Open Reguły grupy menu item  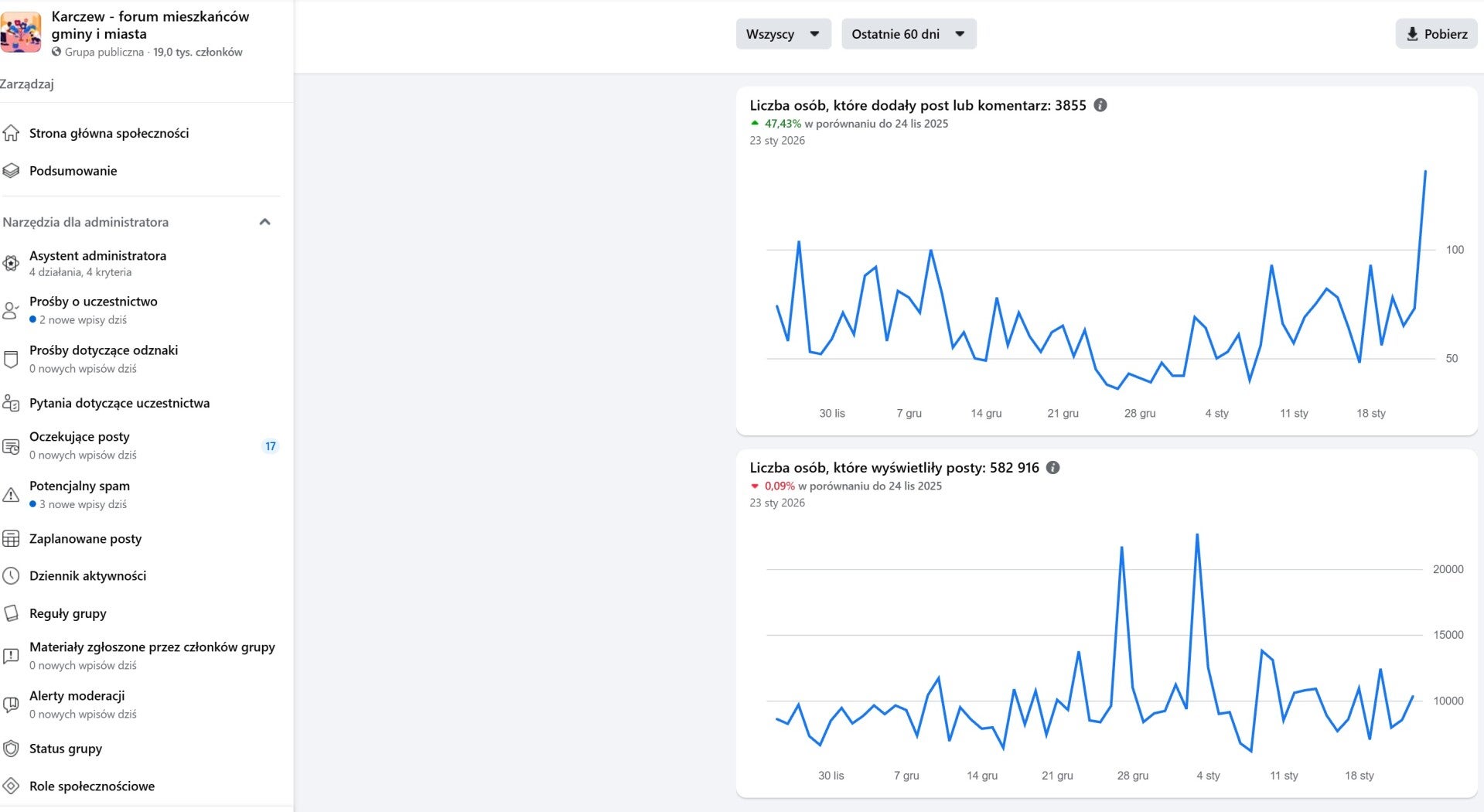point(68,613)
